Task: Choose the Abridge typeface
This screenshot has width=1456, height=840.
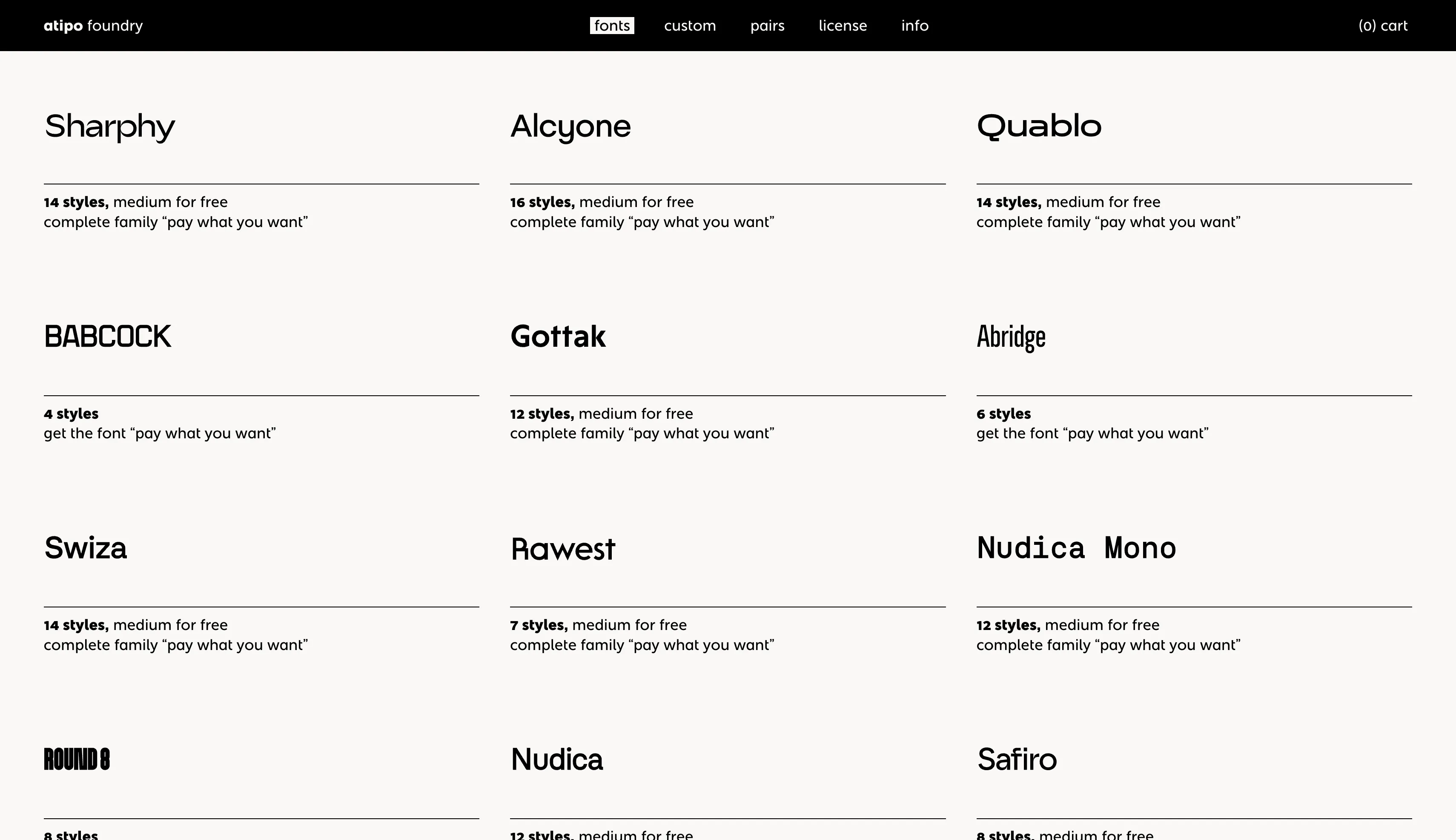Action: pyautogui.click(x=1010, y=337)
